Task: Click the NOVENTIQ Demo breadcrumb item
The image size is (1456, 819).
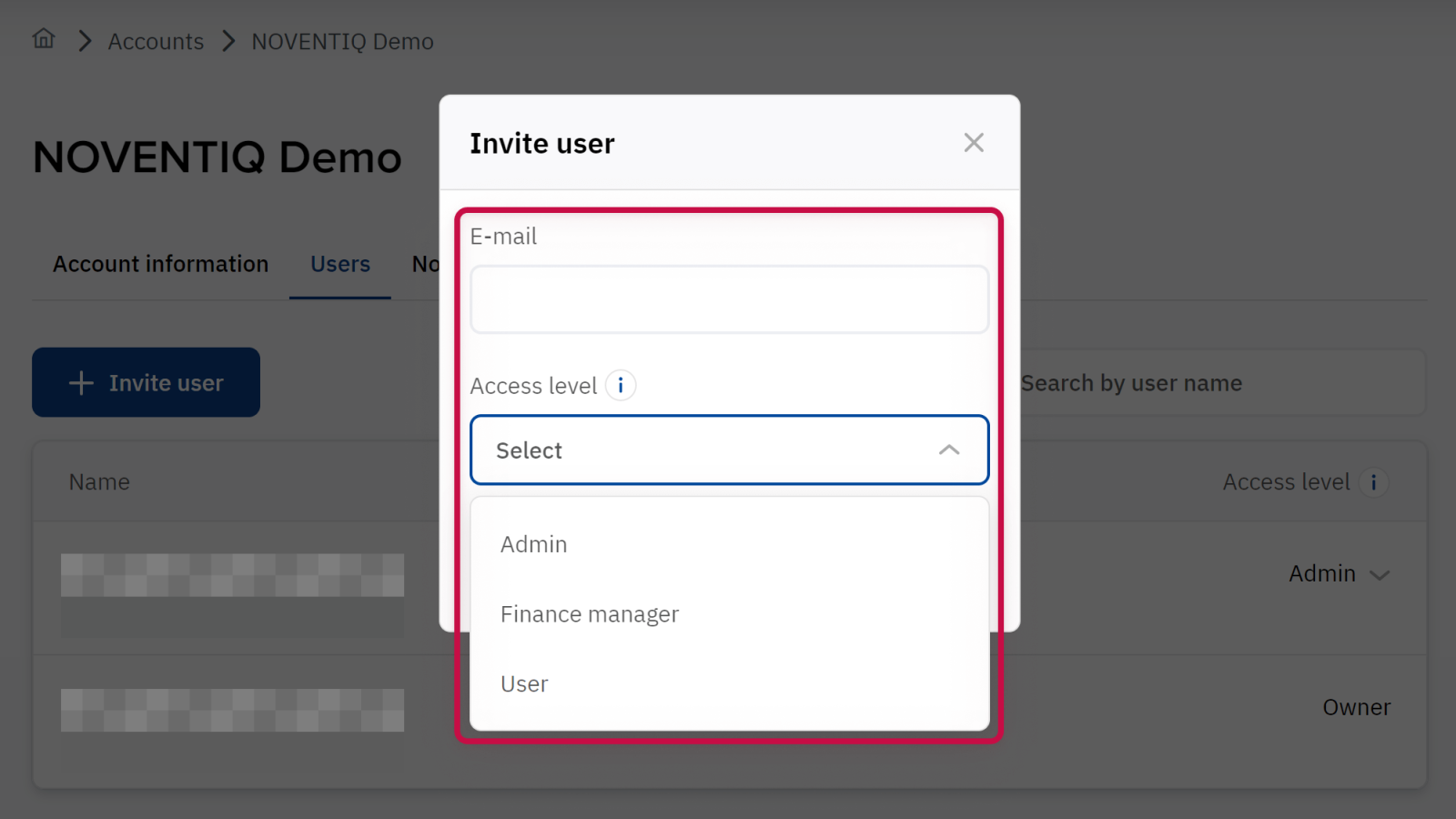Action: (342, 42)
